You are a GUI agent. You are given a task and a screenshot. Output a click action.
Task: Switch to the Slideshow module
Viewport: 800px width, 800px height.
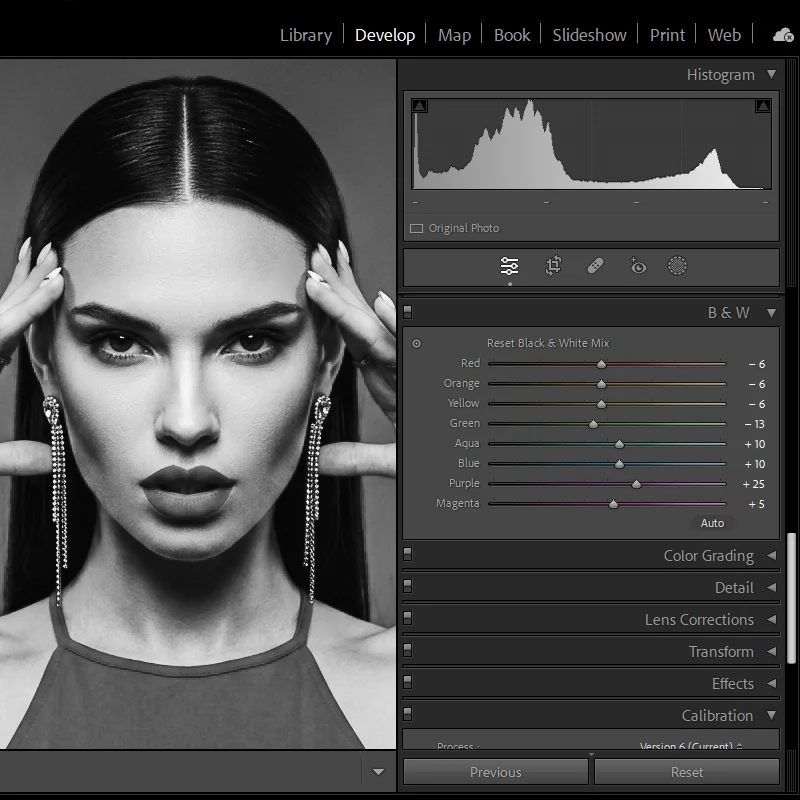click(x=589, y=35)
